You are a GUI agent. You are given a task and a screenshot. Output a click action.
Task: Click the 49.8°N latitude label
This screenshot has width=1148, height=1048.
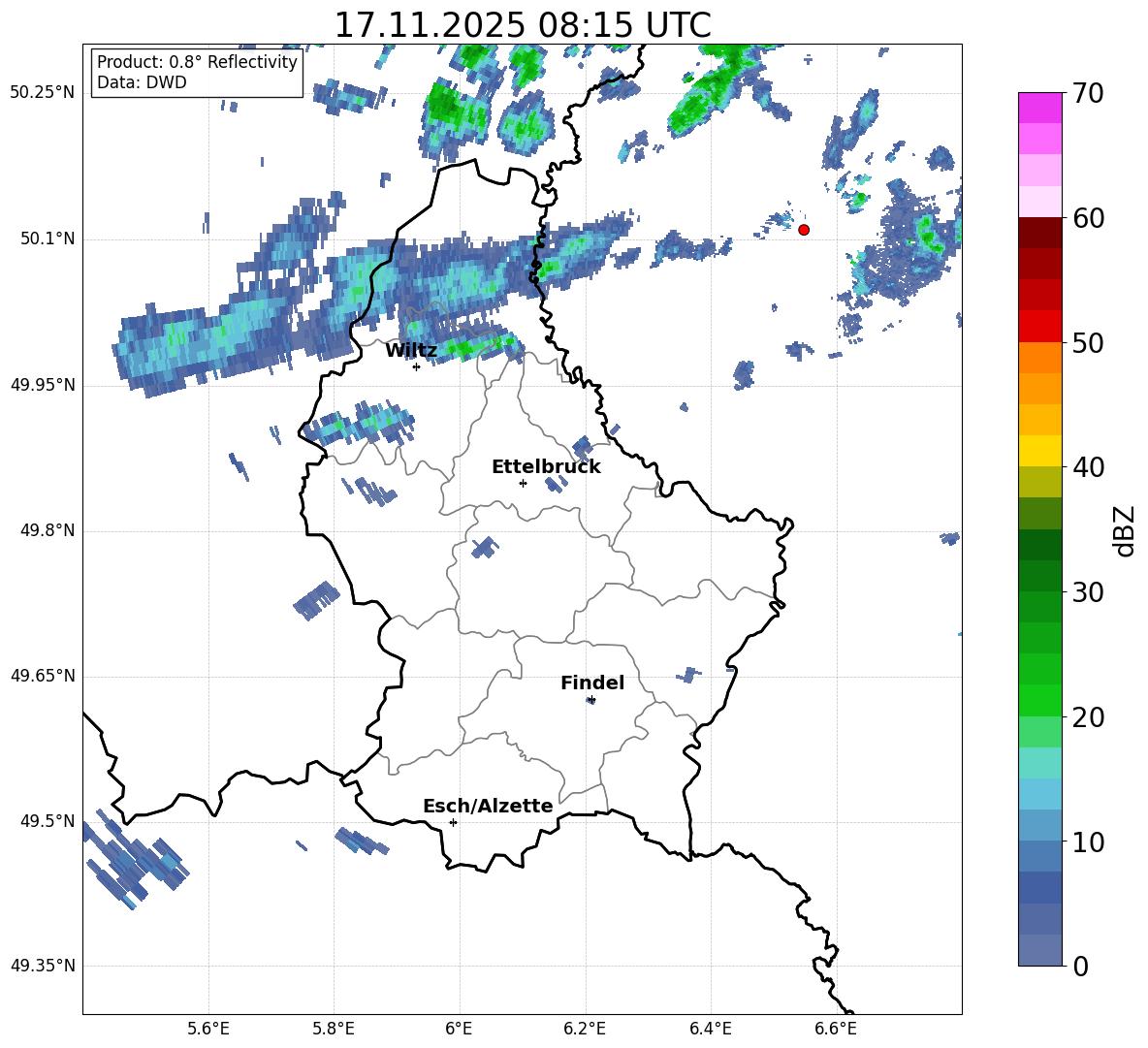(48, 530)
